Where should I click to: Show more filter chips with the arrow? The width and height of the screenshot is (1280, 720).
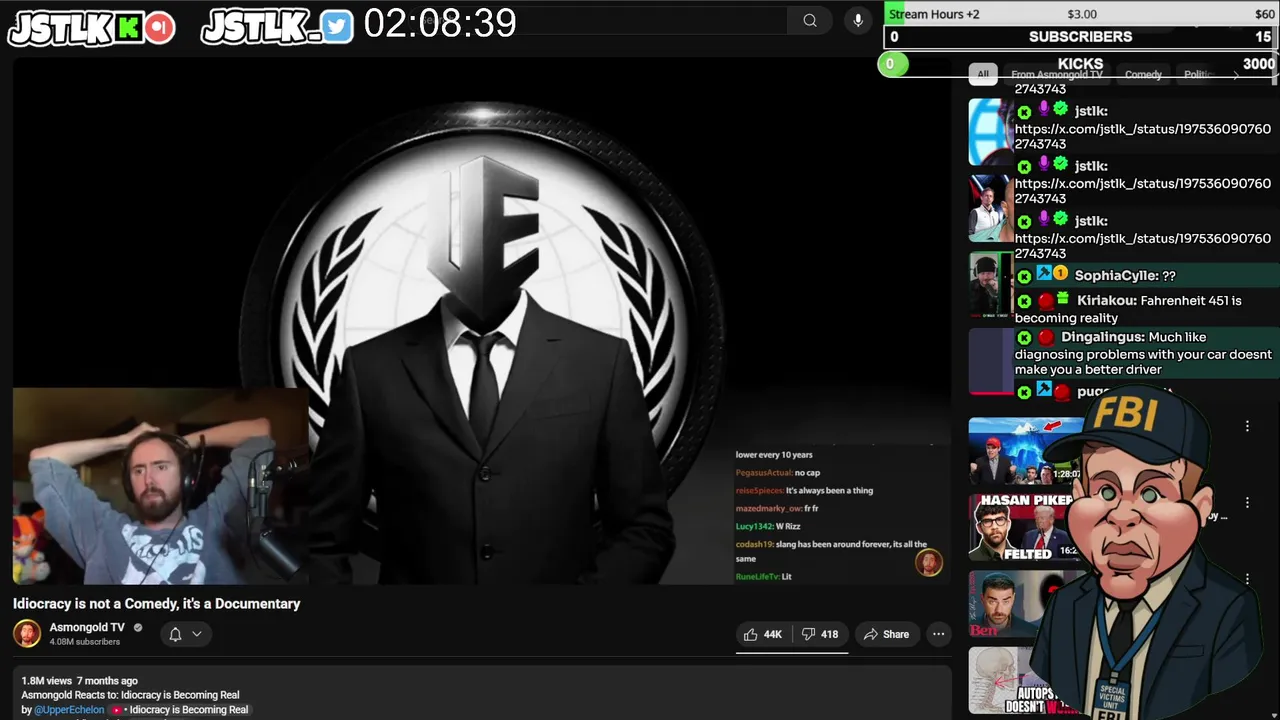tap(1236, 75)
